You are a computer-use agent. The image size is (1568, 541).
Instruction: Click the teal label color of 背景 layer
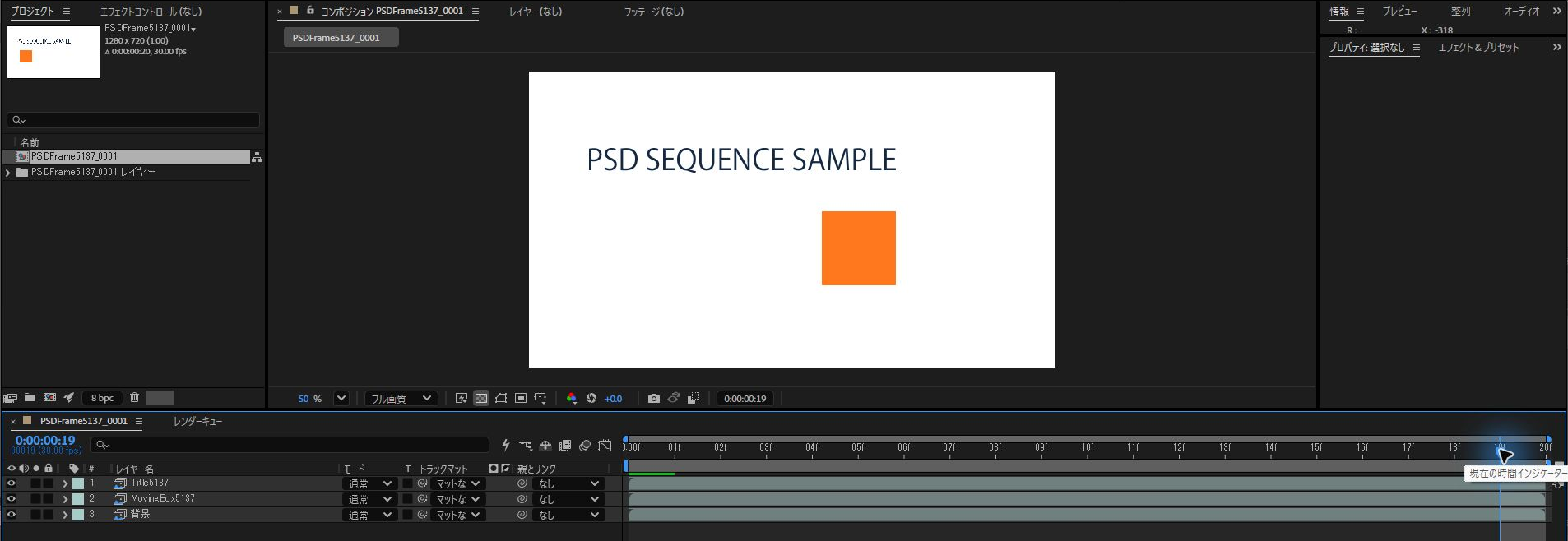tap(78, 515)
